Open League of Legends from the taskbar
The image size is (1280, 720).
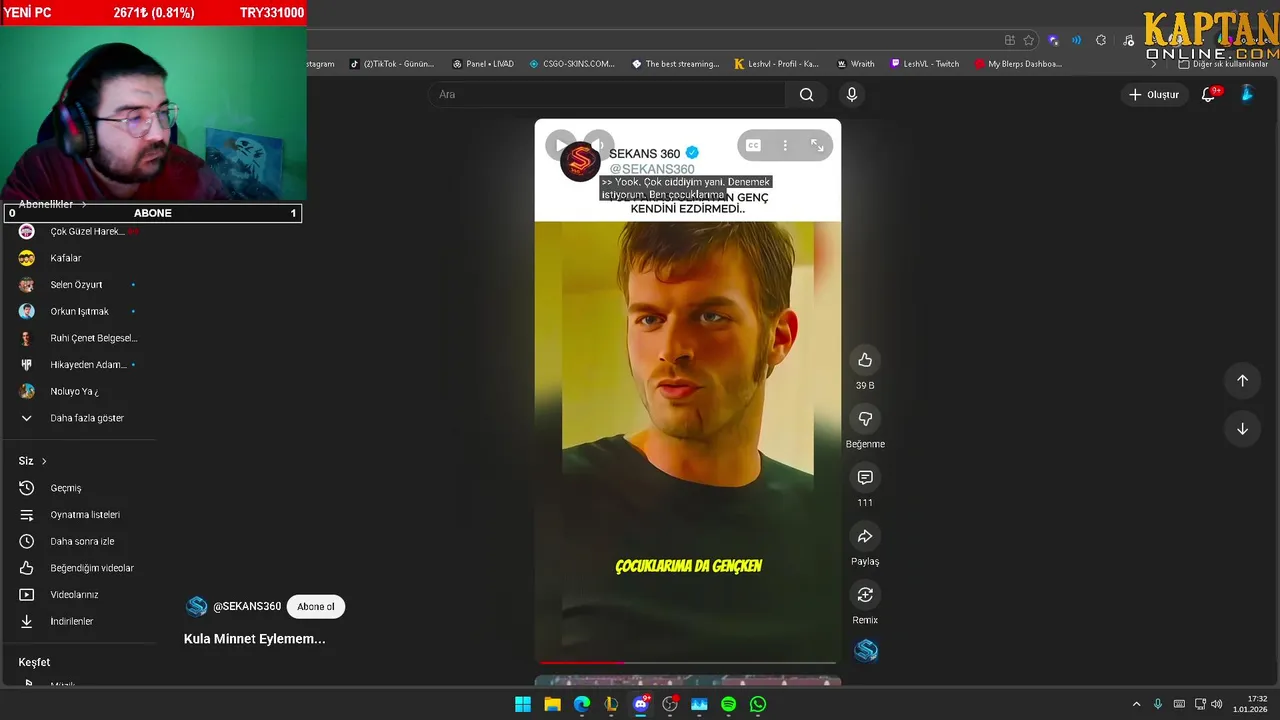(x=611, y=704)
